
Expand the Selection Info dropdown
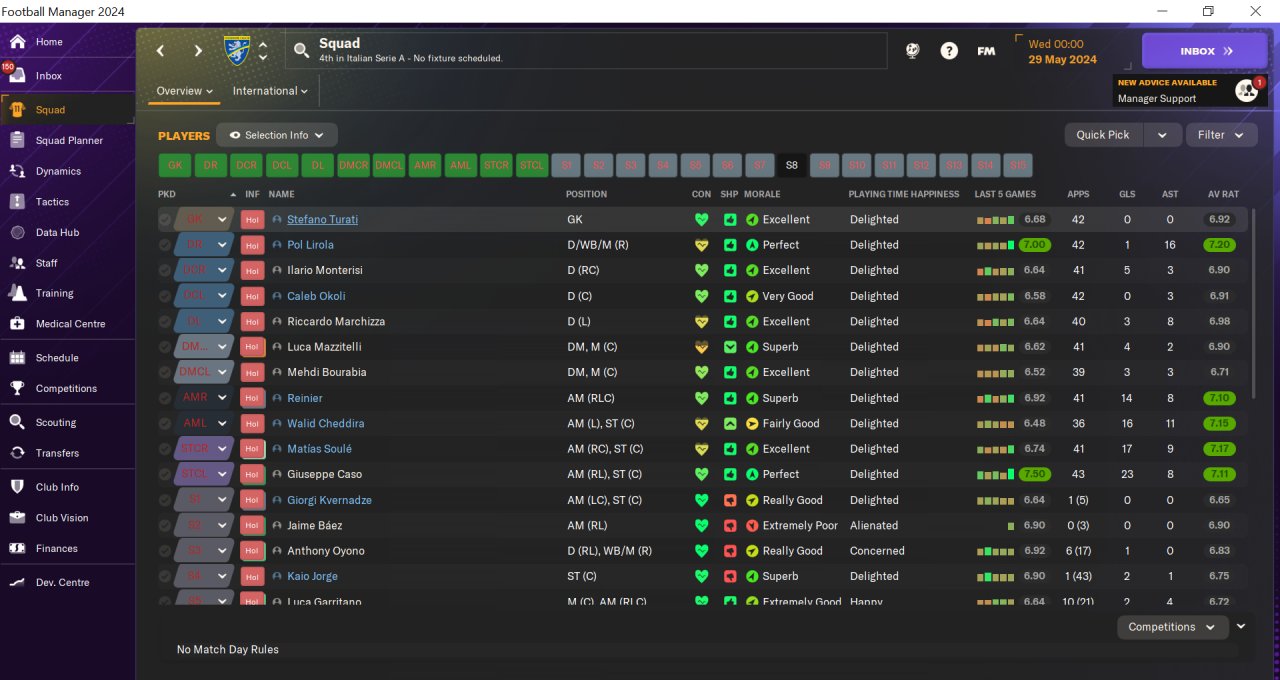coord(277,135)
